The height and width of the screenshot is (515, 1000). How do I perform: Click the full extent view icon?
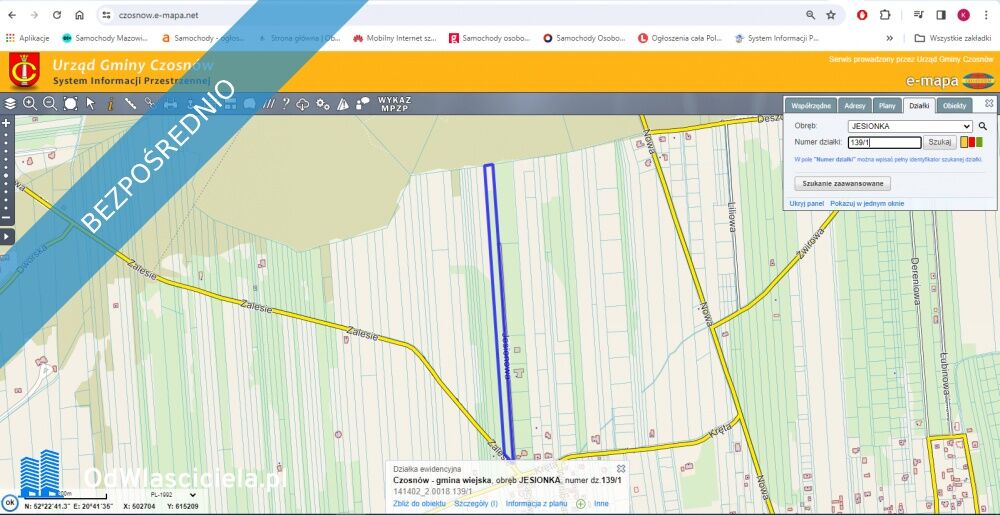coord(70,103)
